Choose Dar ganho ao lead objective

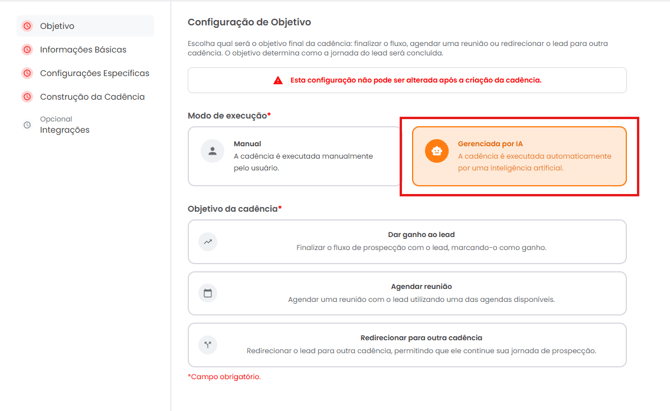407,241
